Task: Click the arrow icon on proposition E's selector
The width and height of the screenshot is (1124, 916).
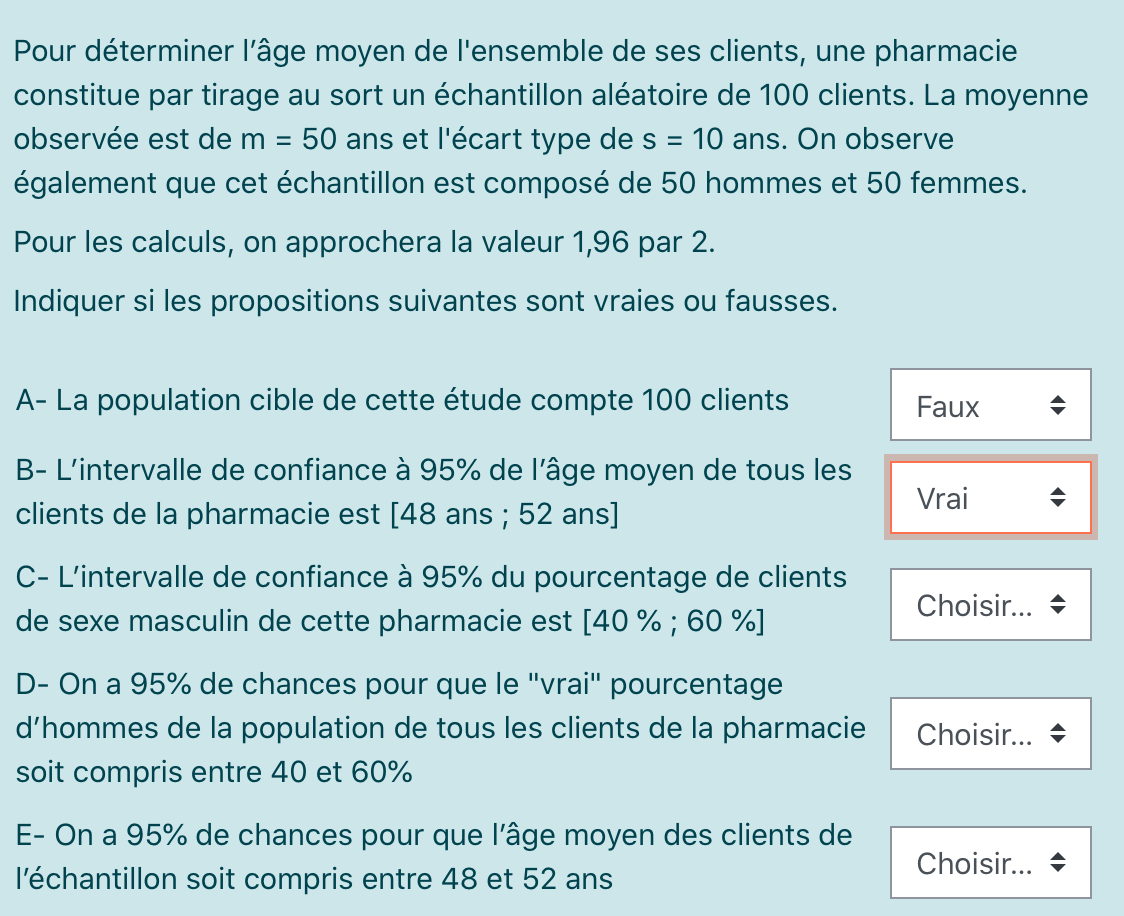Action: 1058,862
